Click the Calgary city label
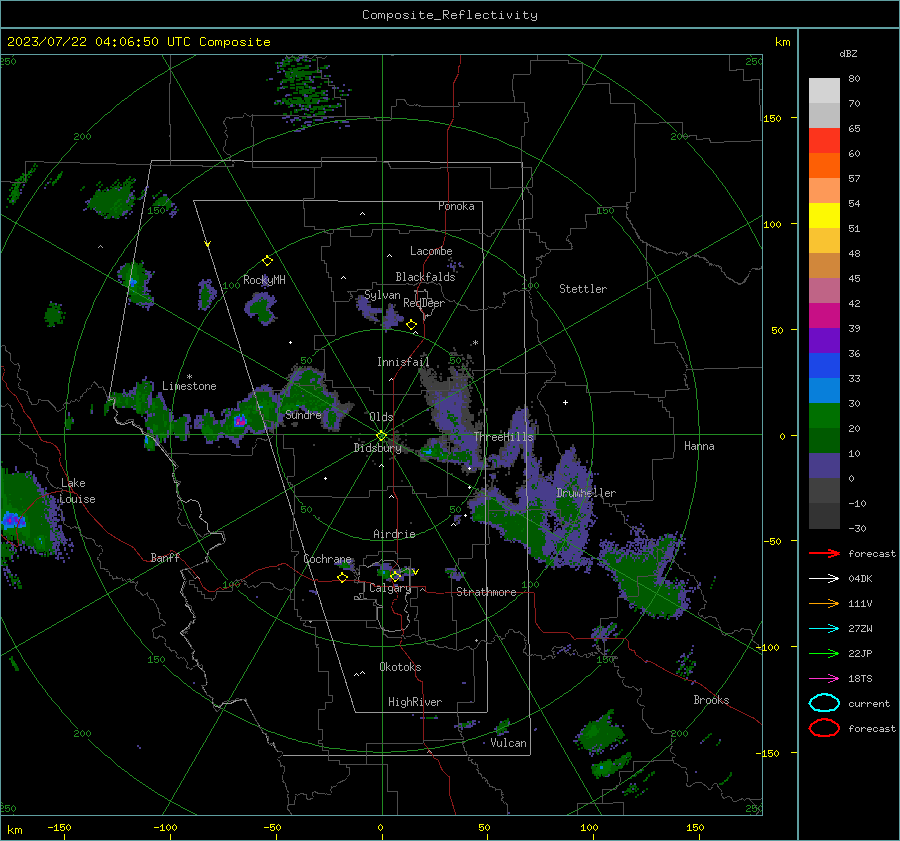Viewport: 900px width, 841px height. point(390,588)
